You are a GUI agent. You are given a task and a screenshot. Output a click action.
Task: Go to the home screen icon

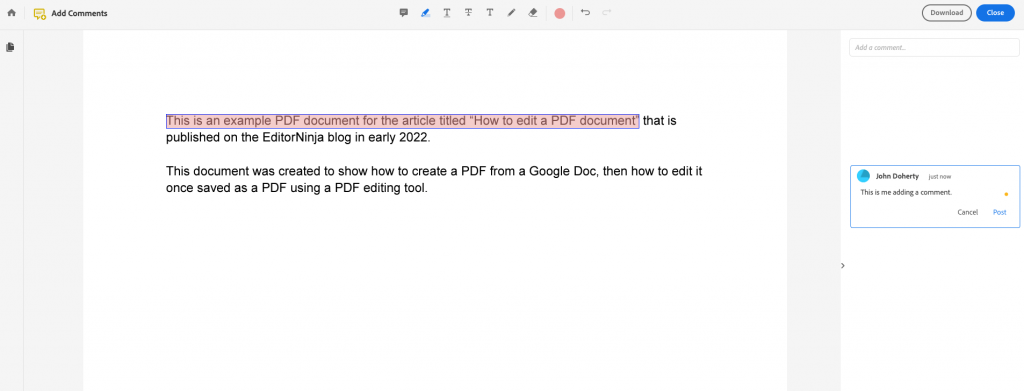[x=11, y=12]
